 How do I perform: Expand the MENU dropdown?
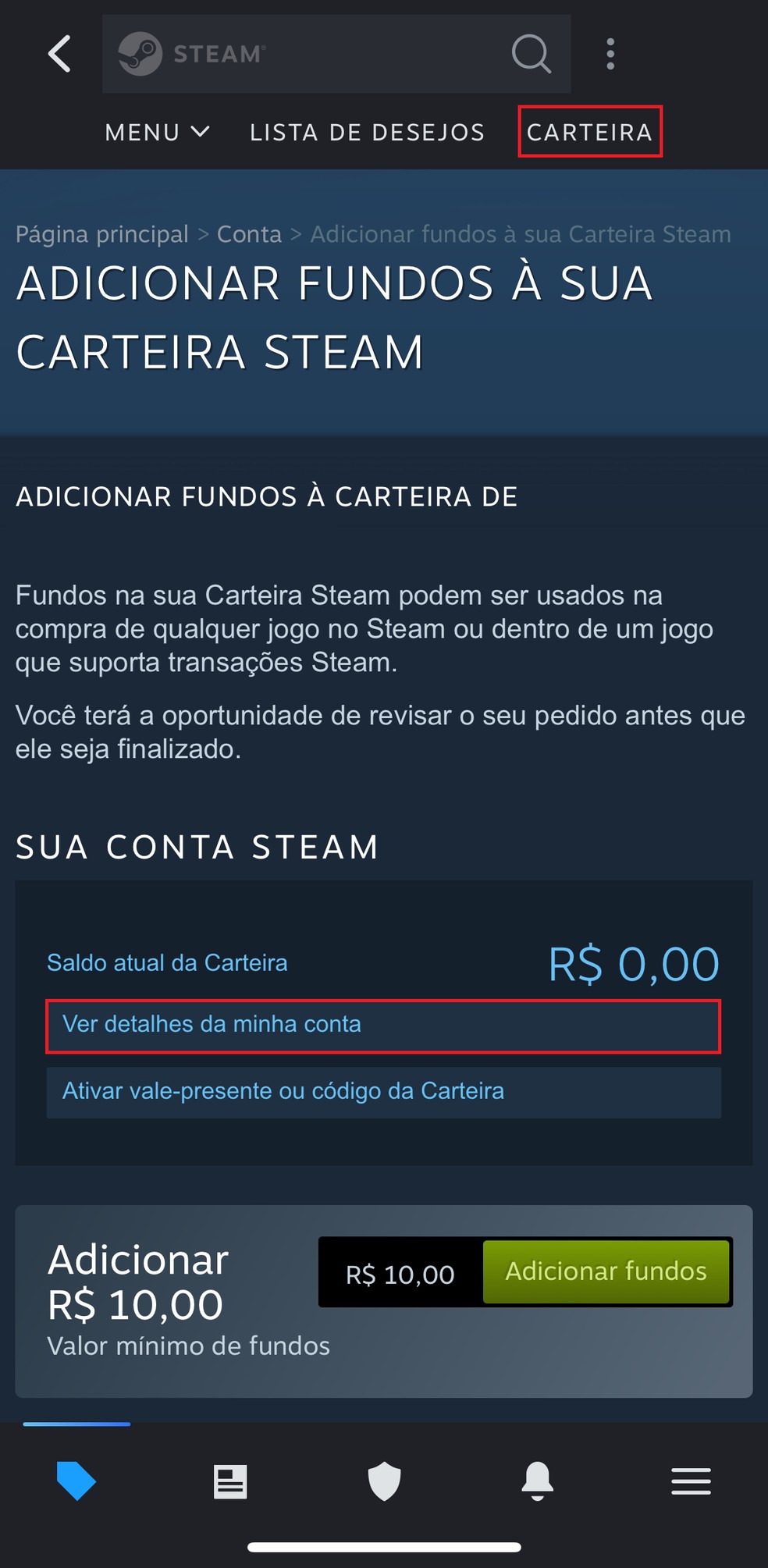click(x=158, y=133)
